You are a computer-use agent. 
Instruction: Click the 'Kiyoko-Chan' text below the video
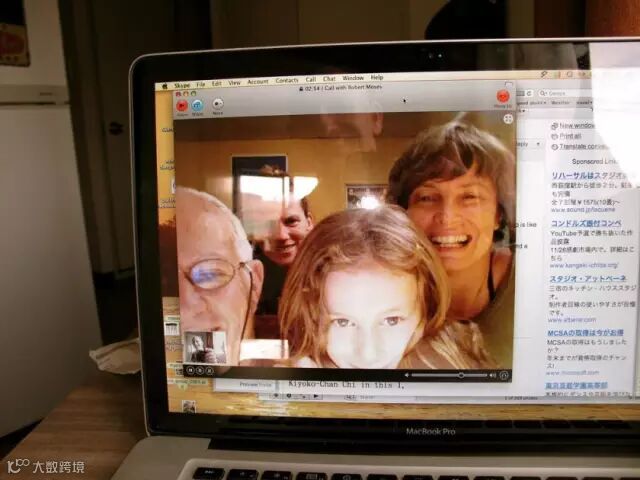[313, 384]
